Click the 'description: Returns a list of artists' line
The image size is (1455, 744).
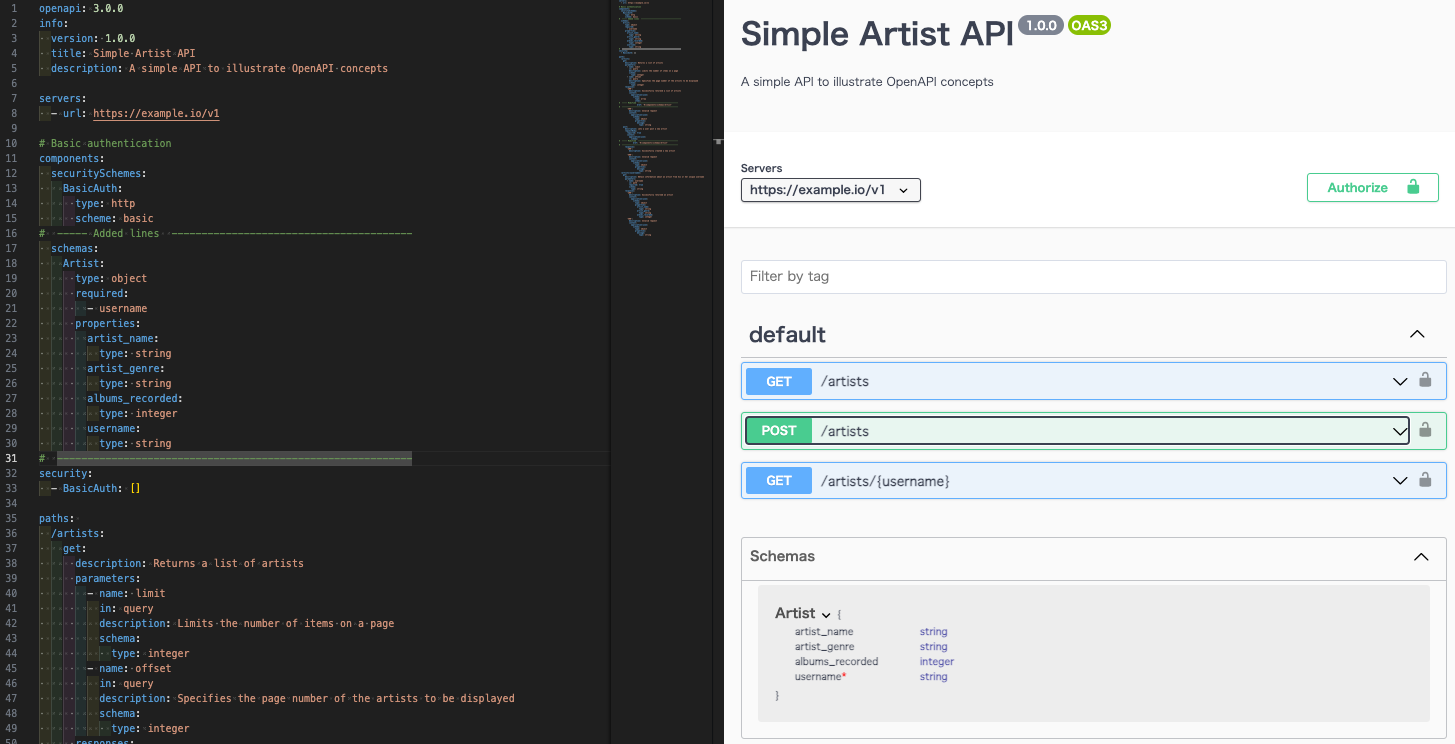tap(189, 563)
